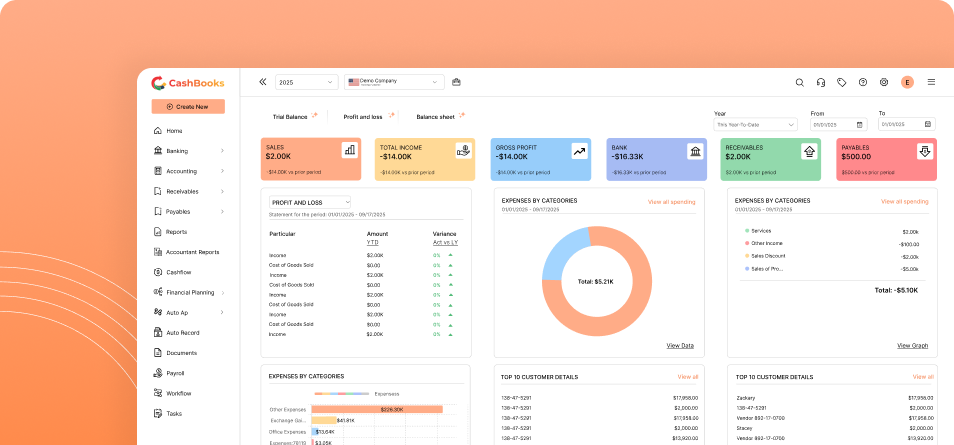Click the red Other Income legend dot
The height and width of the screenshot is (445, 954).
pos(747,243)
